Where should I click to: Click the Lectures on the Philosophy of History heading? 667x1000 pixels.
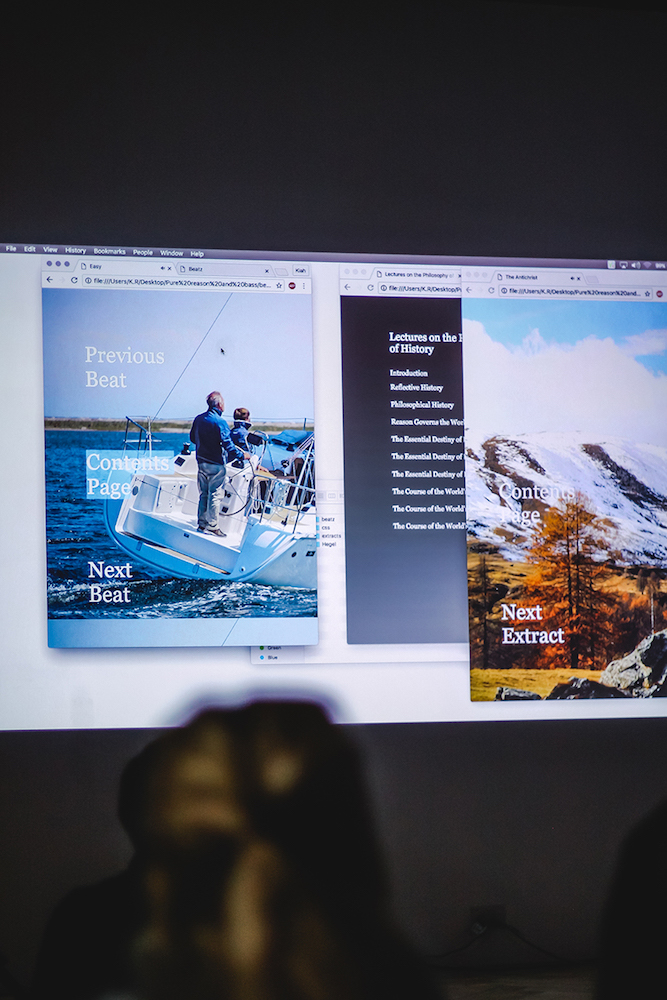[424, 343]
